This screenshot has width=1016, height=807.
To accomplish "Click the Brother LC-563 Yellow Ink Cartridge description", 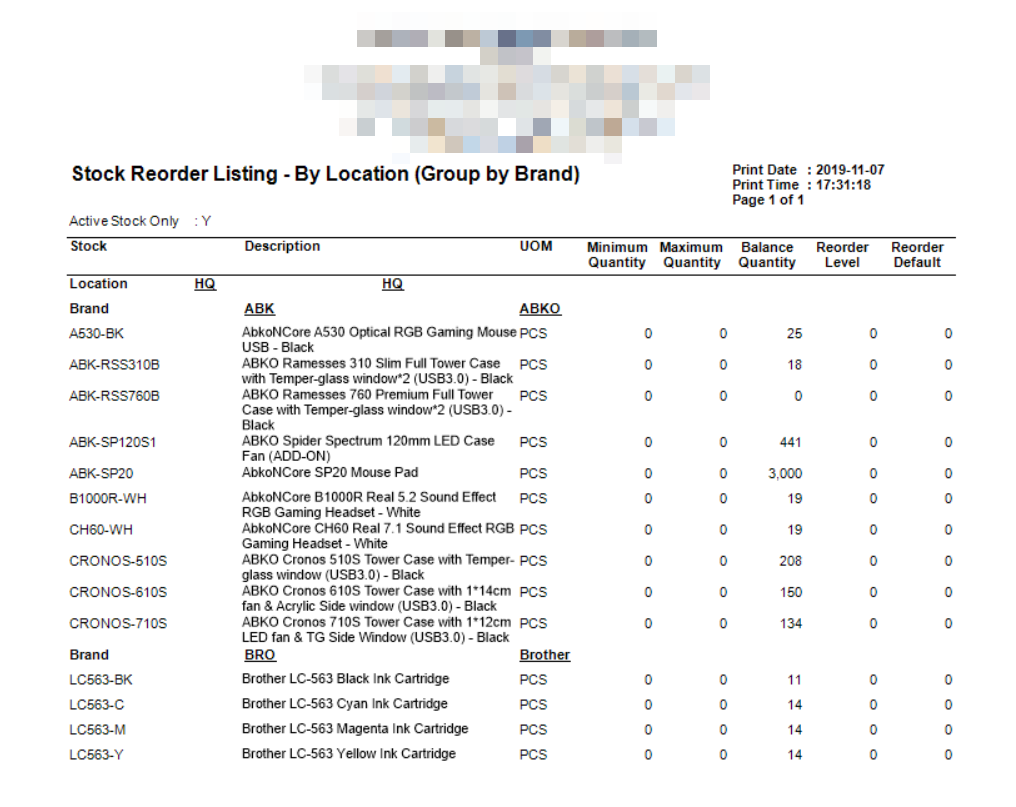I will (x=349, y=754).
